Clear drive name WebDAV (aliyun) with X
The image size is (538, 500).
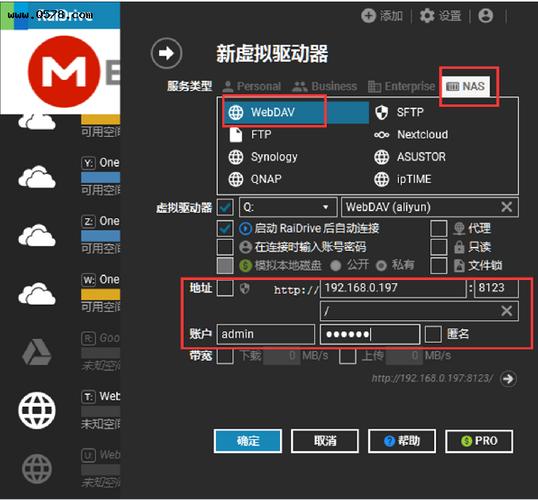(x=506, y=207)
